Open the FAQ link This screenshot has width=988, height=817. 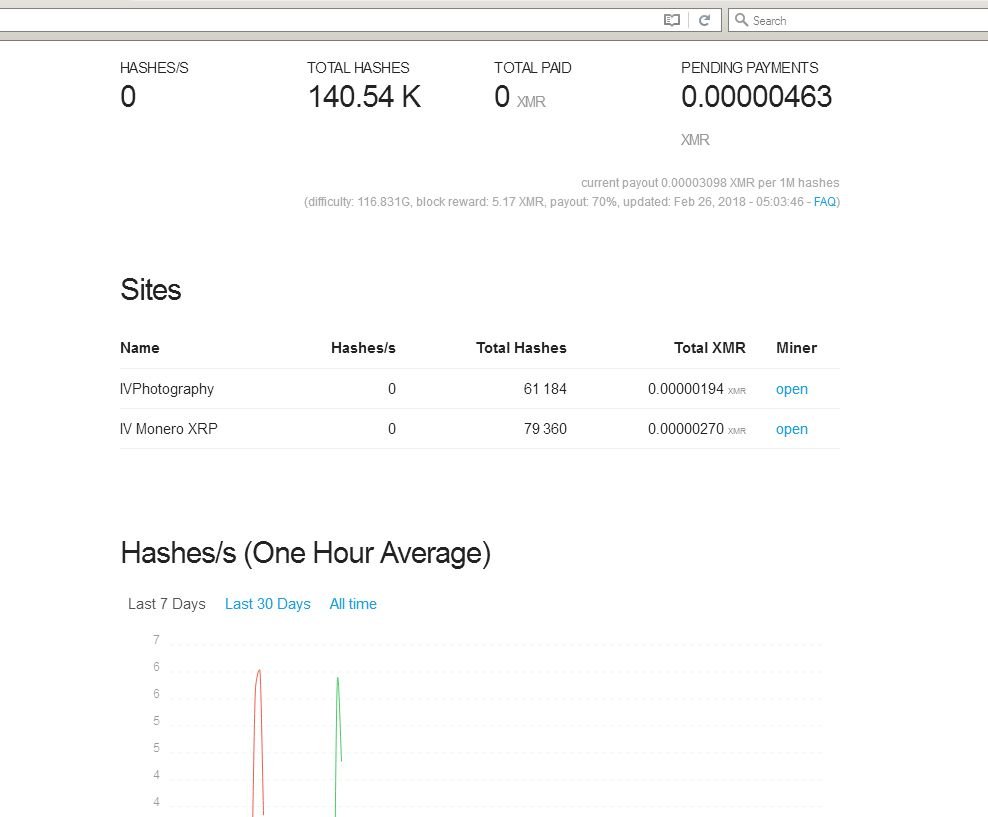tap(825, 202)
